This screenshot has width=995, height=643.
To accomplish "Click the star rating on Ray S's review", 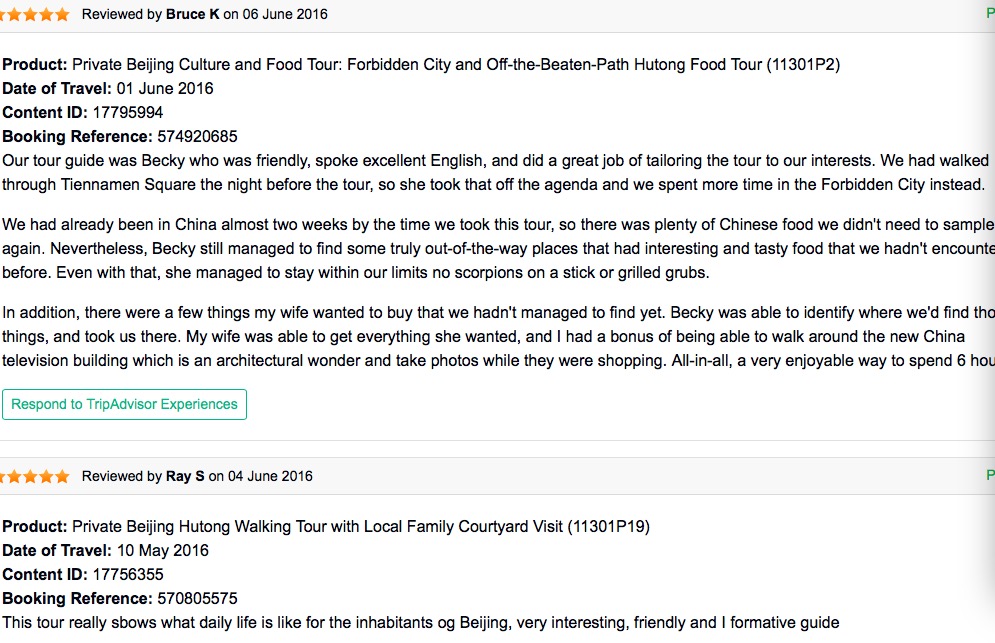I will coord(36,477).
